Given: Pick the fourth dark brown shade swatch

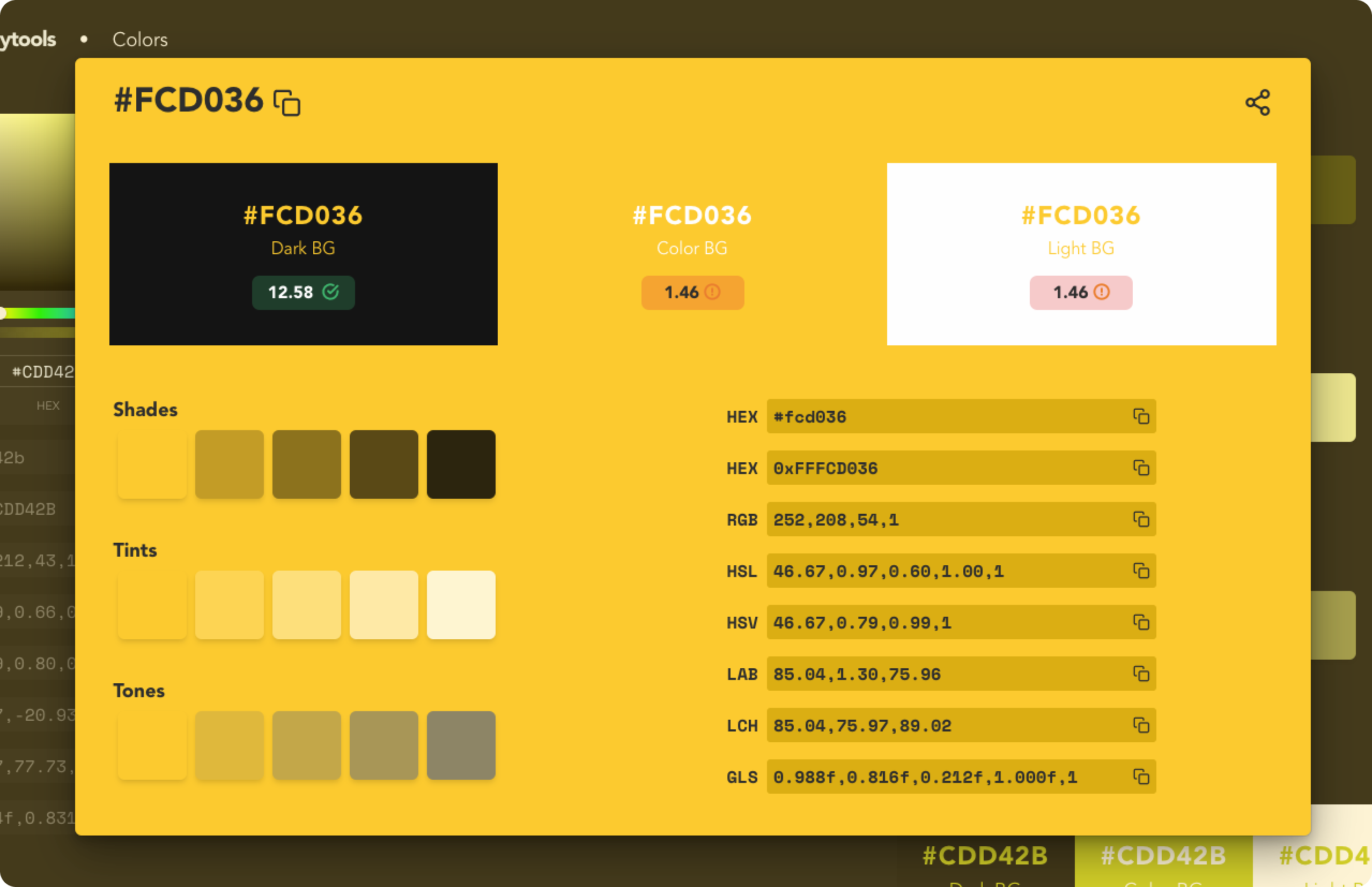Looking at the screenshot, I should pos(383,464).
